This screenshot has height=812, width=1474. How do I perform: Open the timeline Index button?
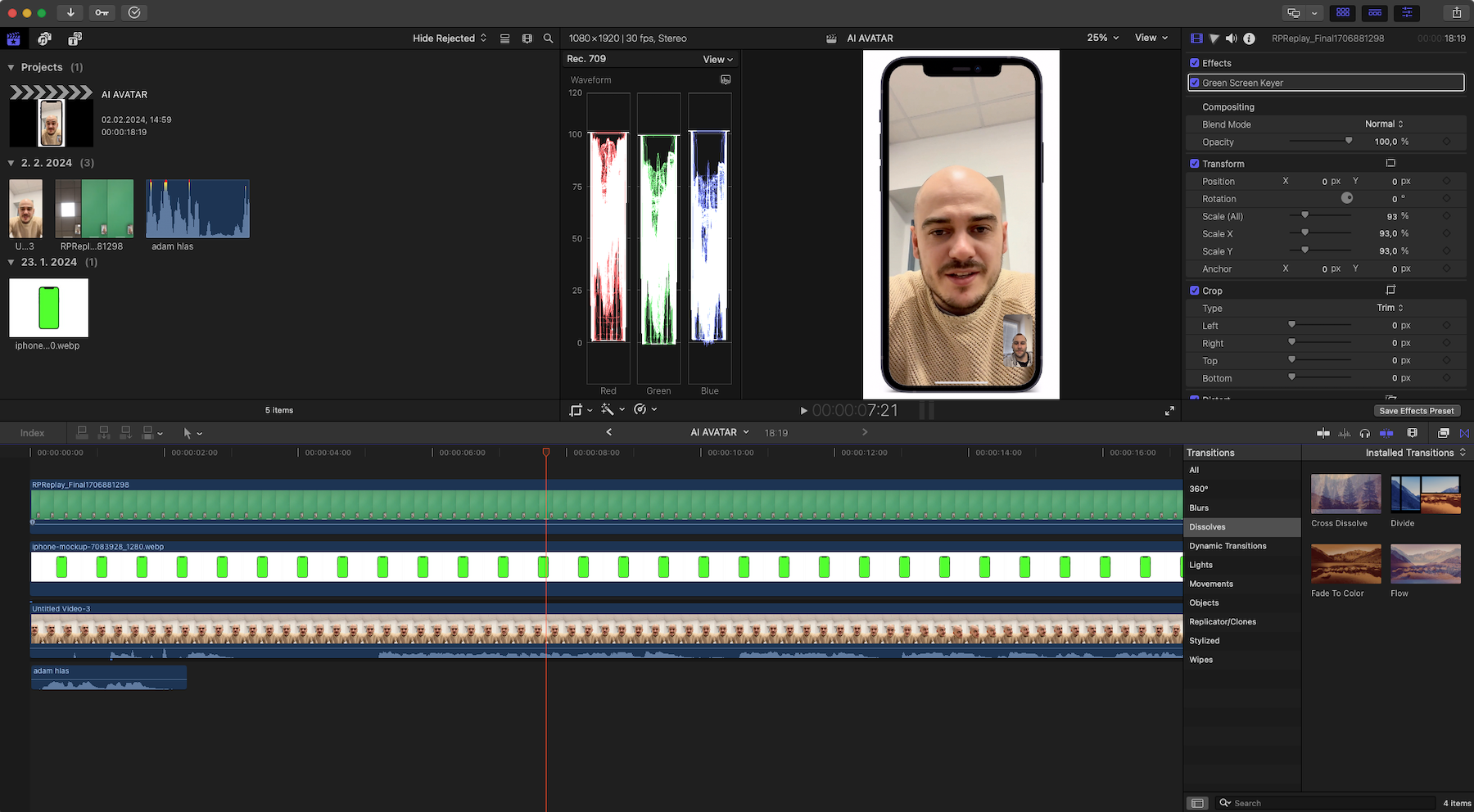pyautogui.click(x=32, y=433)
